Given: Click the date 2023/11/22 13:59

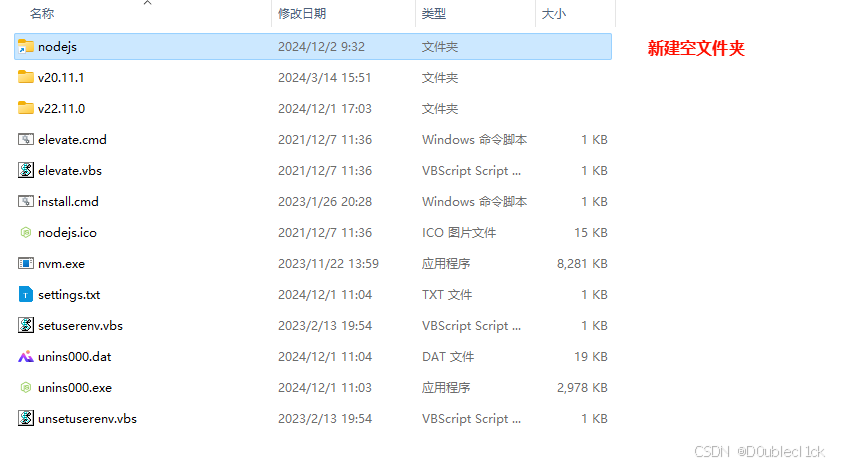Looking at the screenshot, I should [x=328, y=264].
